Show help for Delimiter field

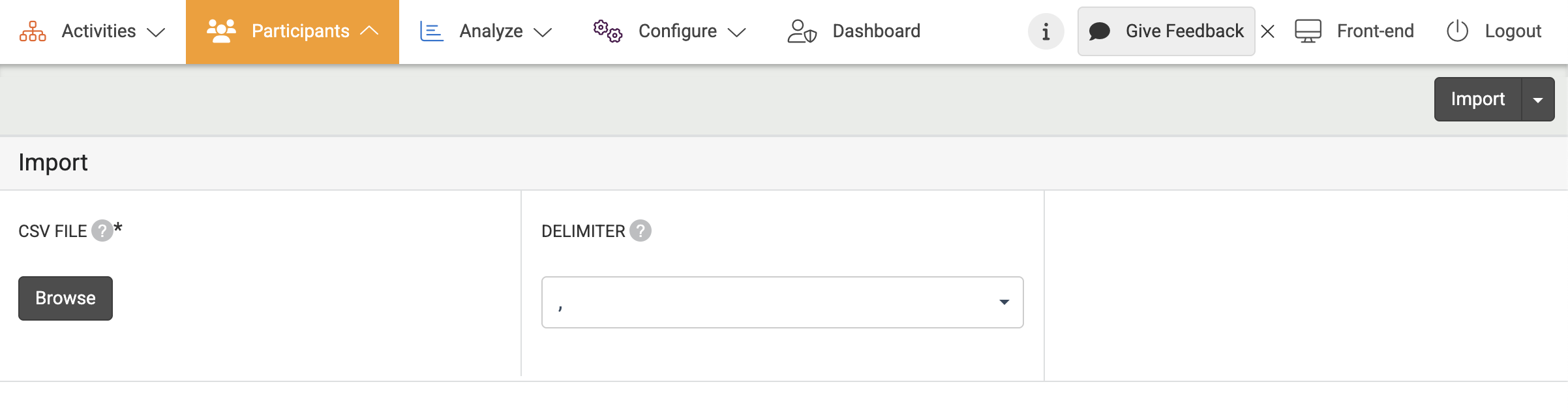coord(641,231)
